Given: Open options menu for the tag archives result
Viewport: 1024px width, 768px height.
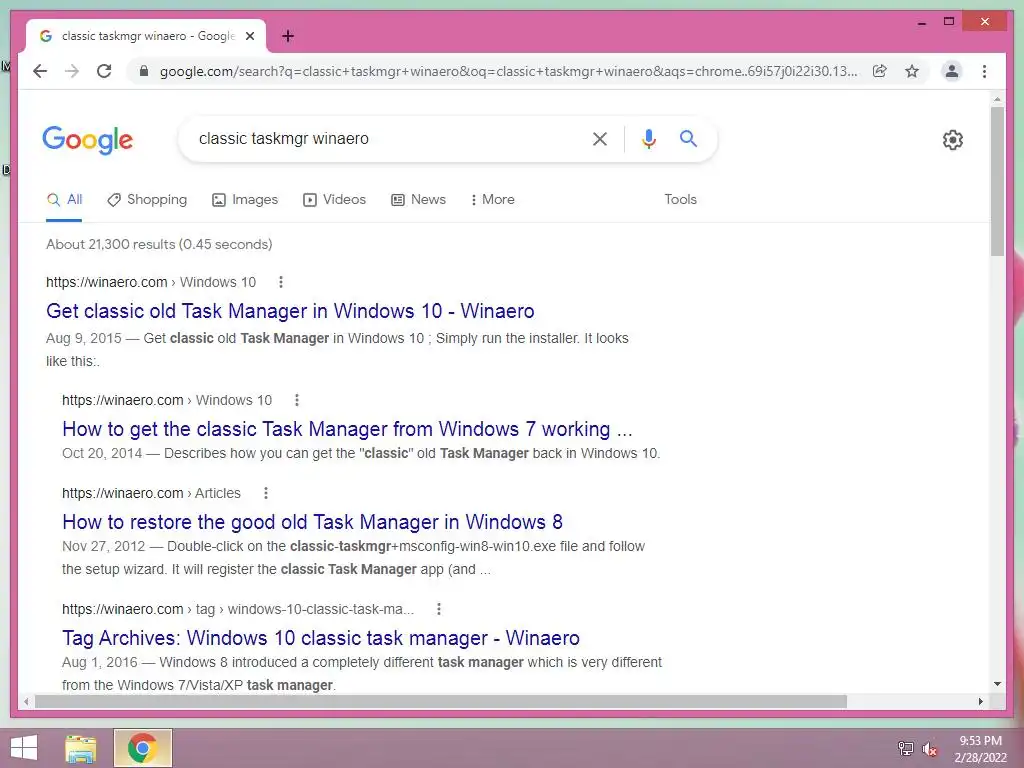Looking at the screenshot, I should (439, 609).
